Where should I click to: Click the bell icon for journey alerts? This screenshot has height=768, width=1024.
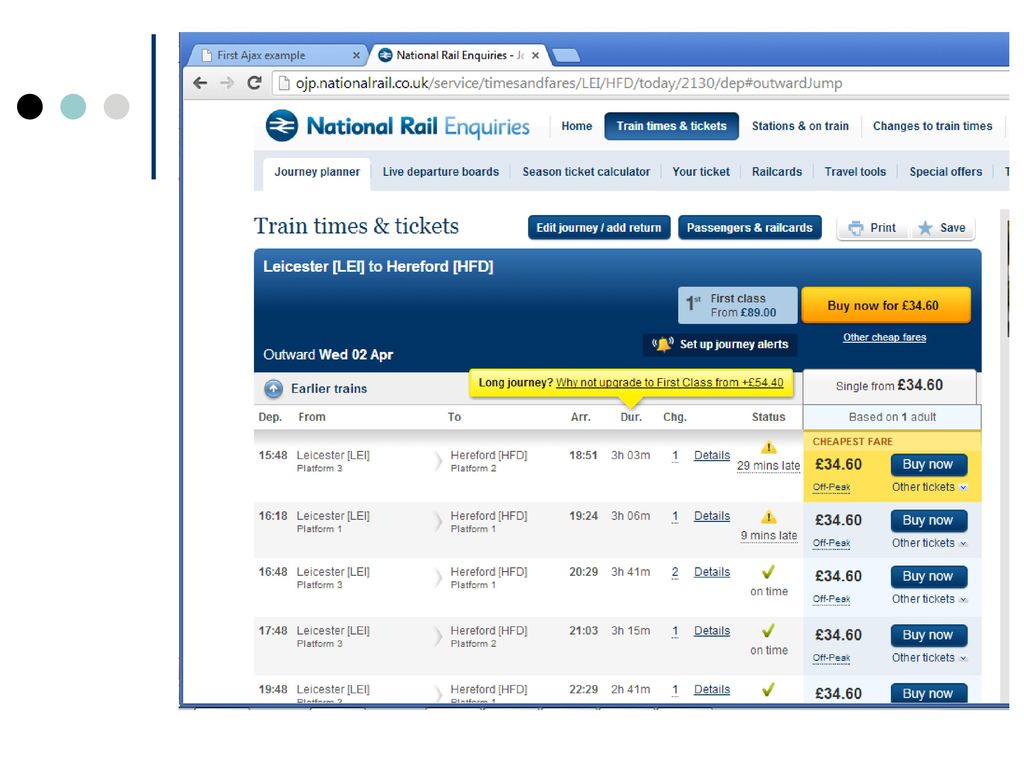point(662,344)
